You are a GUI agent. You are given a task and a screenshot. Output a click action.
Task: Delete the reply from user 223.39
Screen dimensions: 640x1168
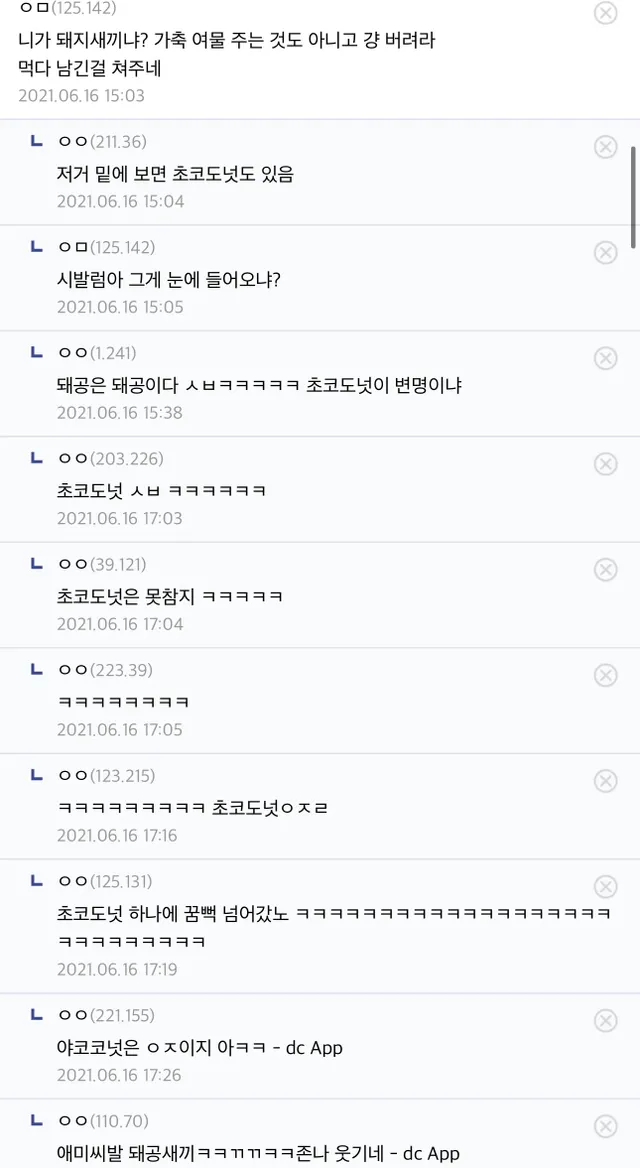605,675
